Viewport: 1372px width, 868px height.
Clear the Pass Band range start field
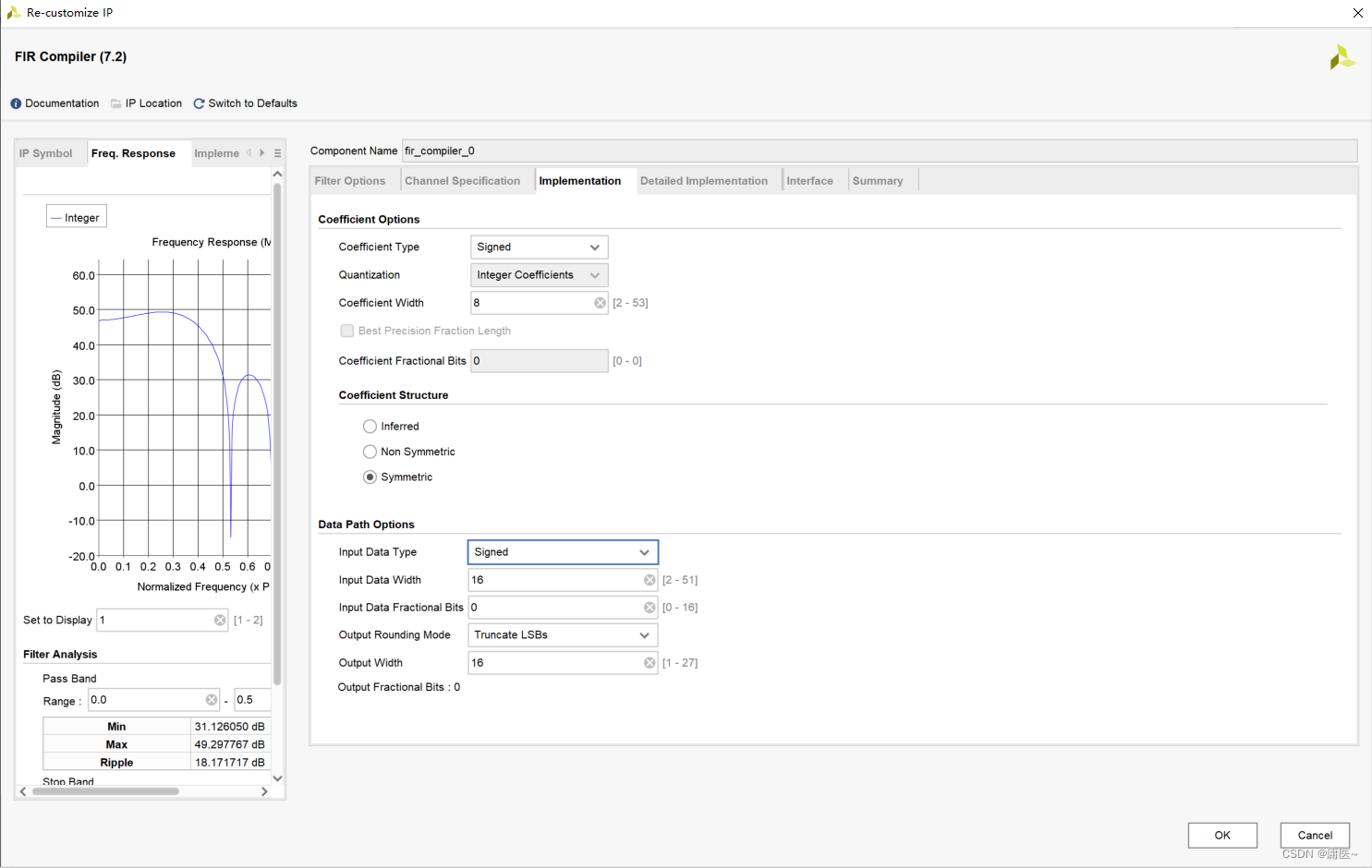[212, 700]
